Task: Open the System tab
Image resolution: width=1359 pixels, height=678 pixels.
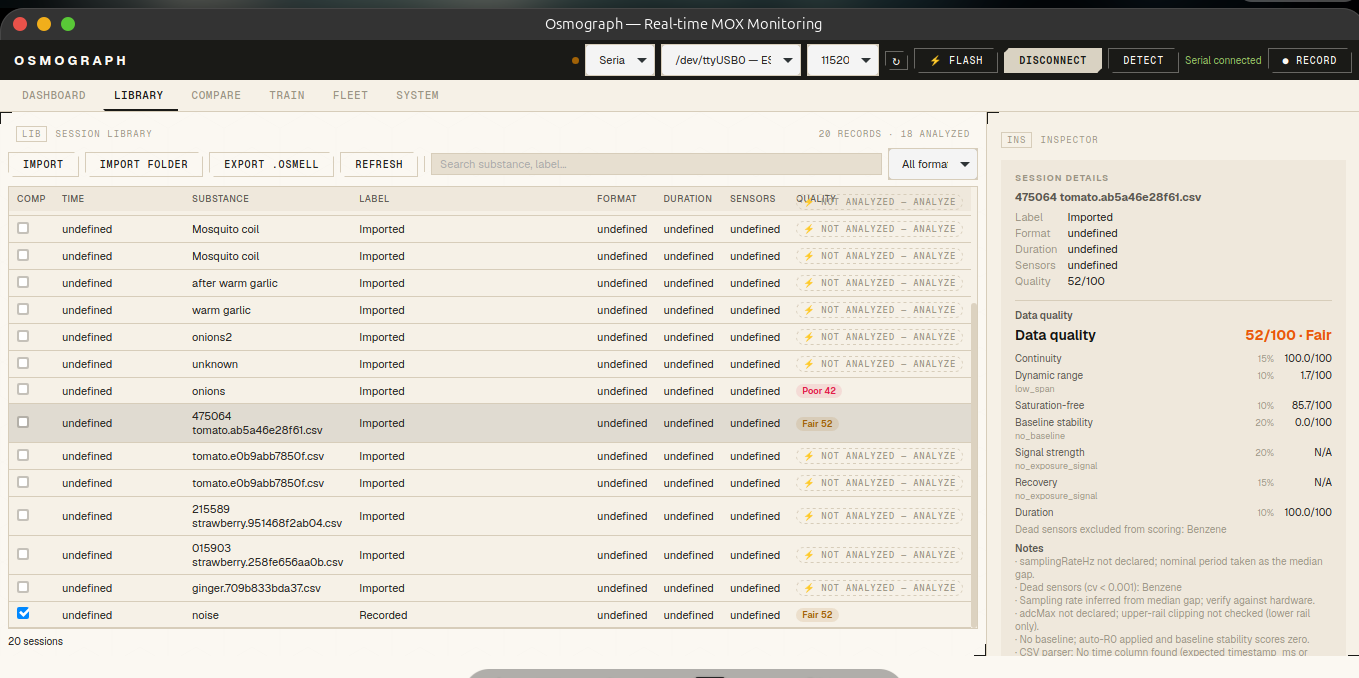Action: [417, 95]
